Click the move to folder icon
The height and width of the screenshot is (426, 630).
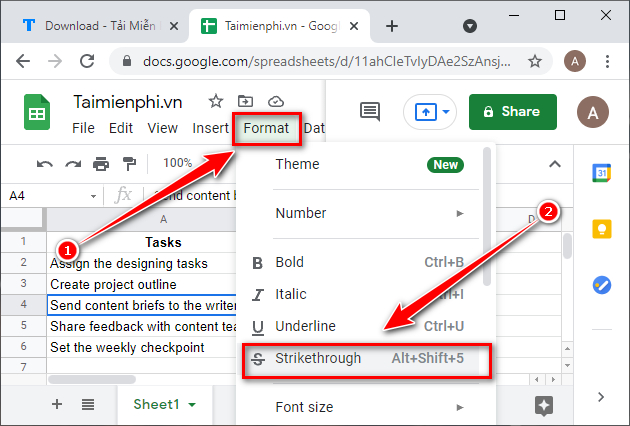pyautogui.click(x=245, y=101)
